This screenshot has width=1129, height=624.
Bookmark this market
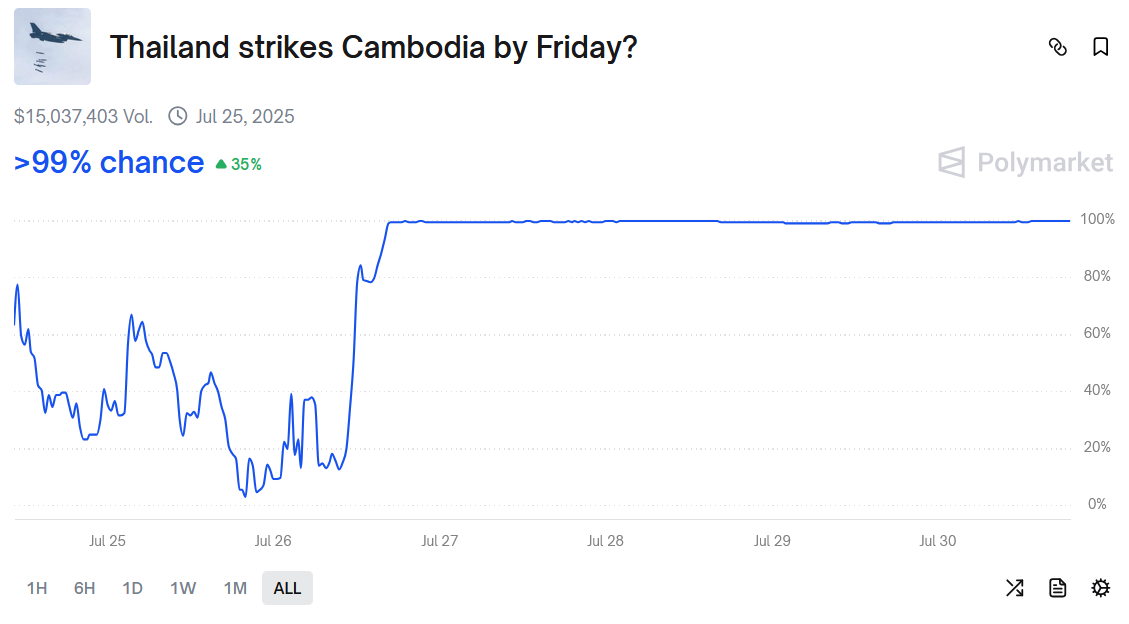[x=1101, y=47]
